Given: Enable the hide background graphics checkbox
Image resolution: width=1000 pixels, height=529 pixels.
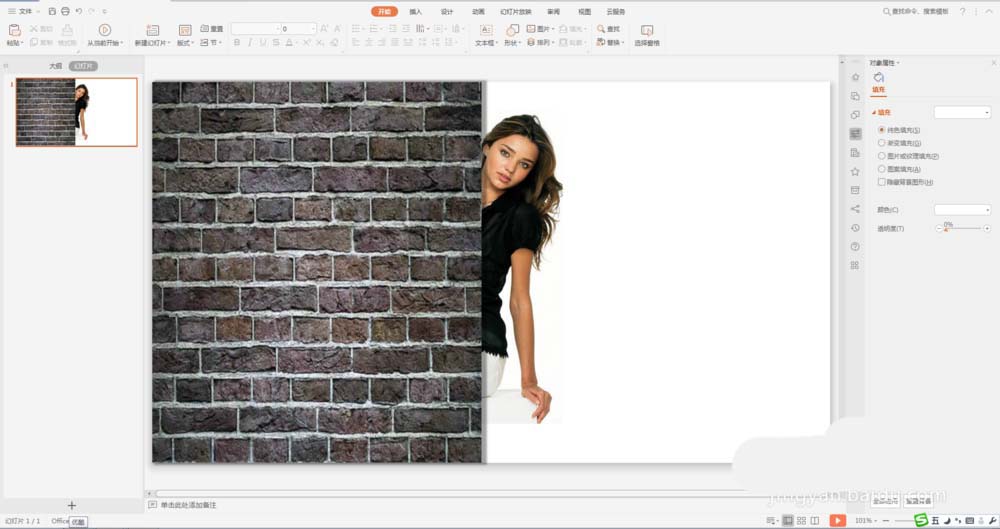Looking at the screenshot, I should (881, 182).
